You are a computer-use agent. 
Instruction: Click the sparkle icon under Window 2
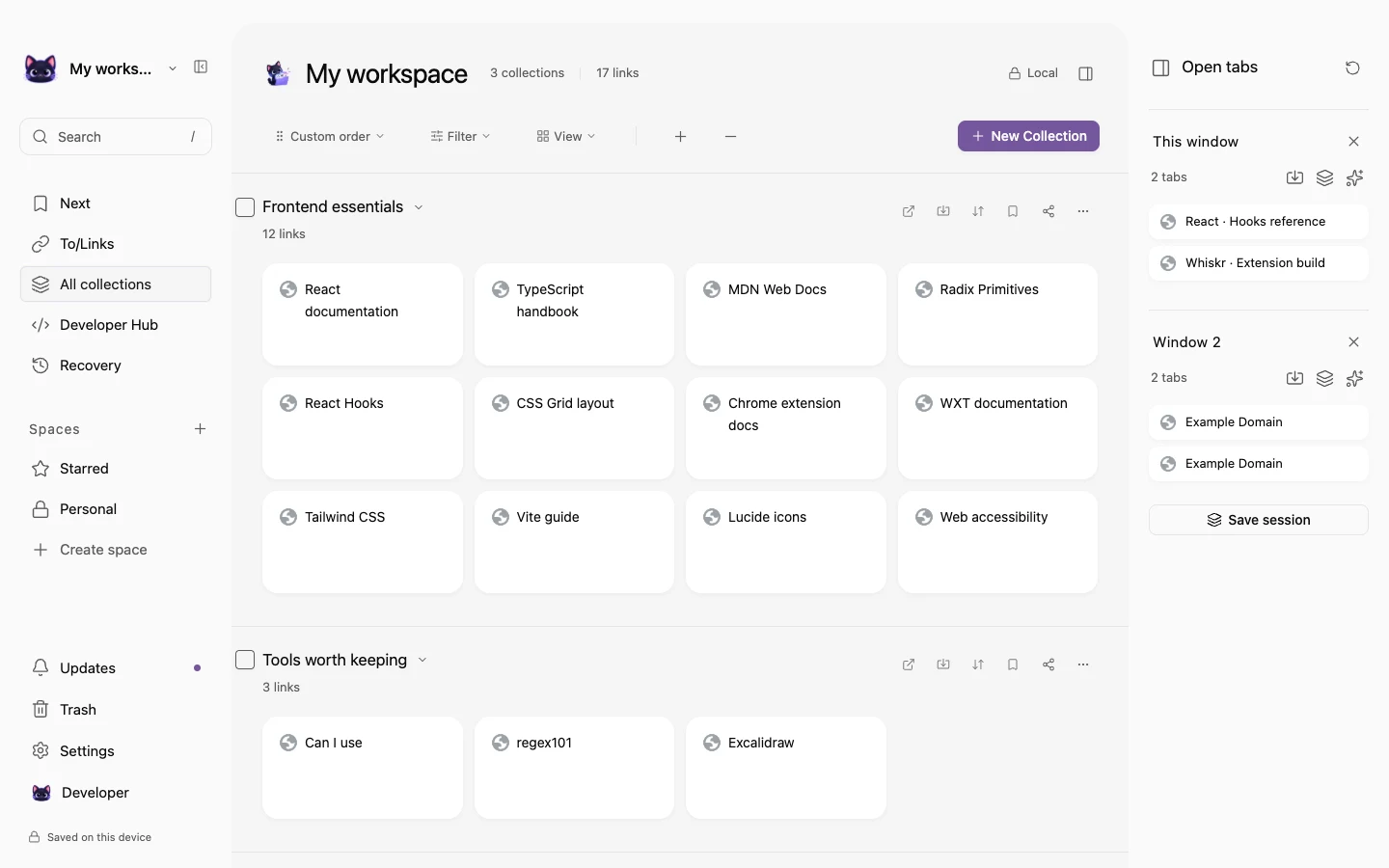click(1354, 378)
